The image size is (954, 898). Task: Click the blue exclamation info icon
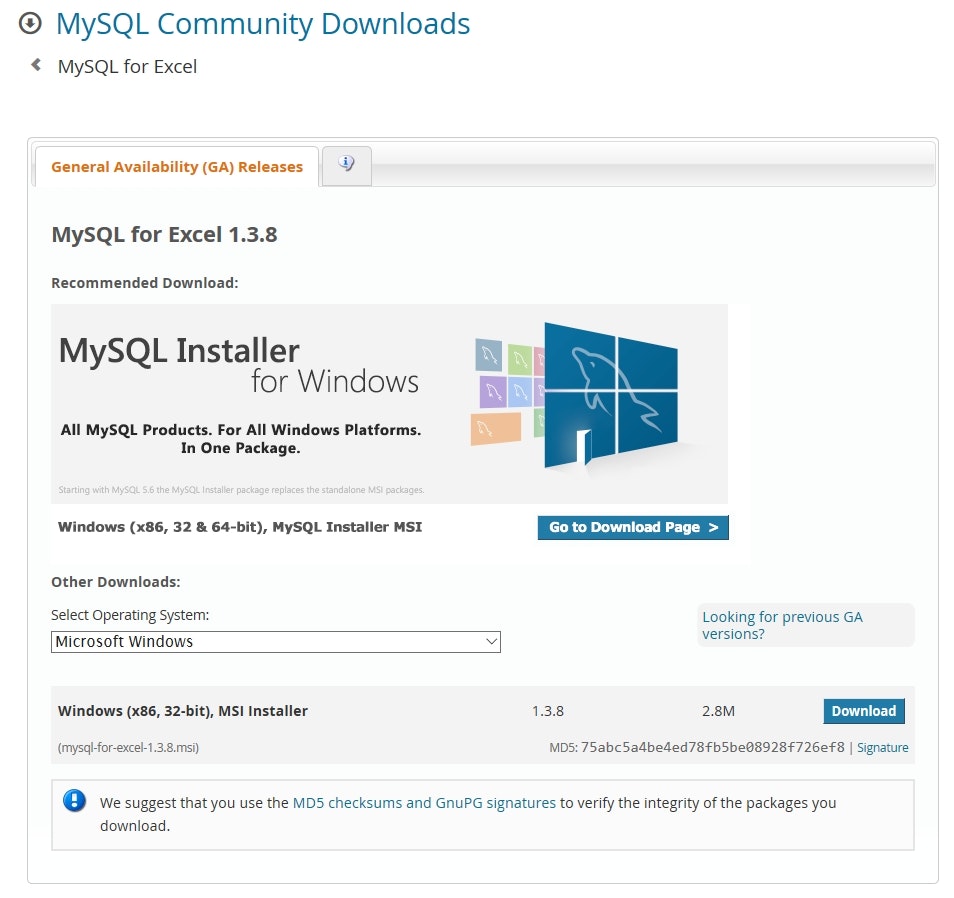coord(75,801)
